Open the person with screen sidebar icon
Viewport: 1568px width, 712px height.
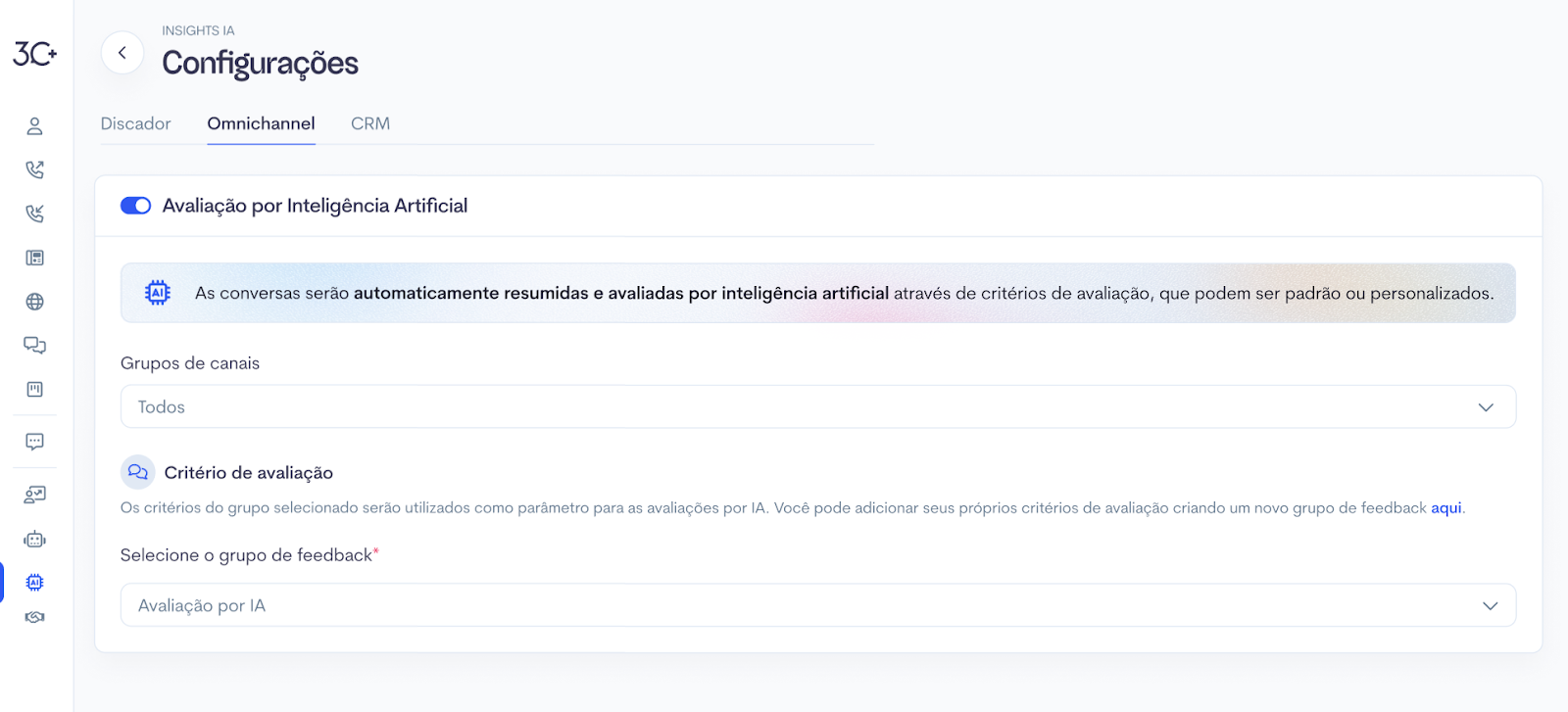[34, 495]
